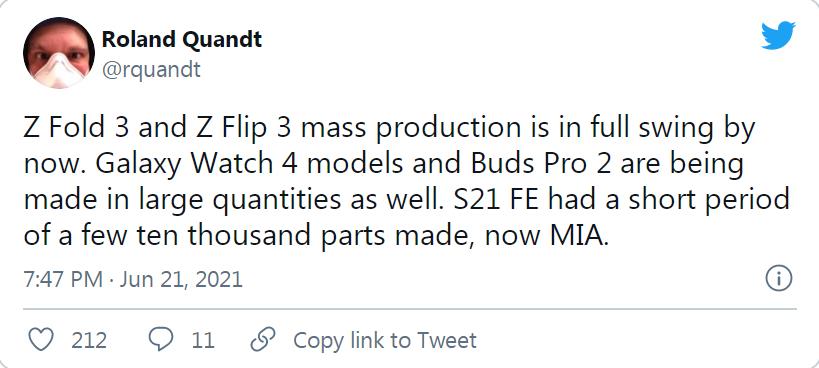Click the 212 likes count

(x=89, y=340)
